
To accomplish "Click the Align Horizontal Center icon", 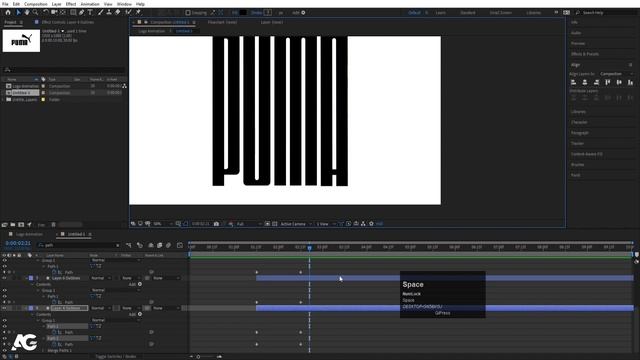I will point(585,82).
